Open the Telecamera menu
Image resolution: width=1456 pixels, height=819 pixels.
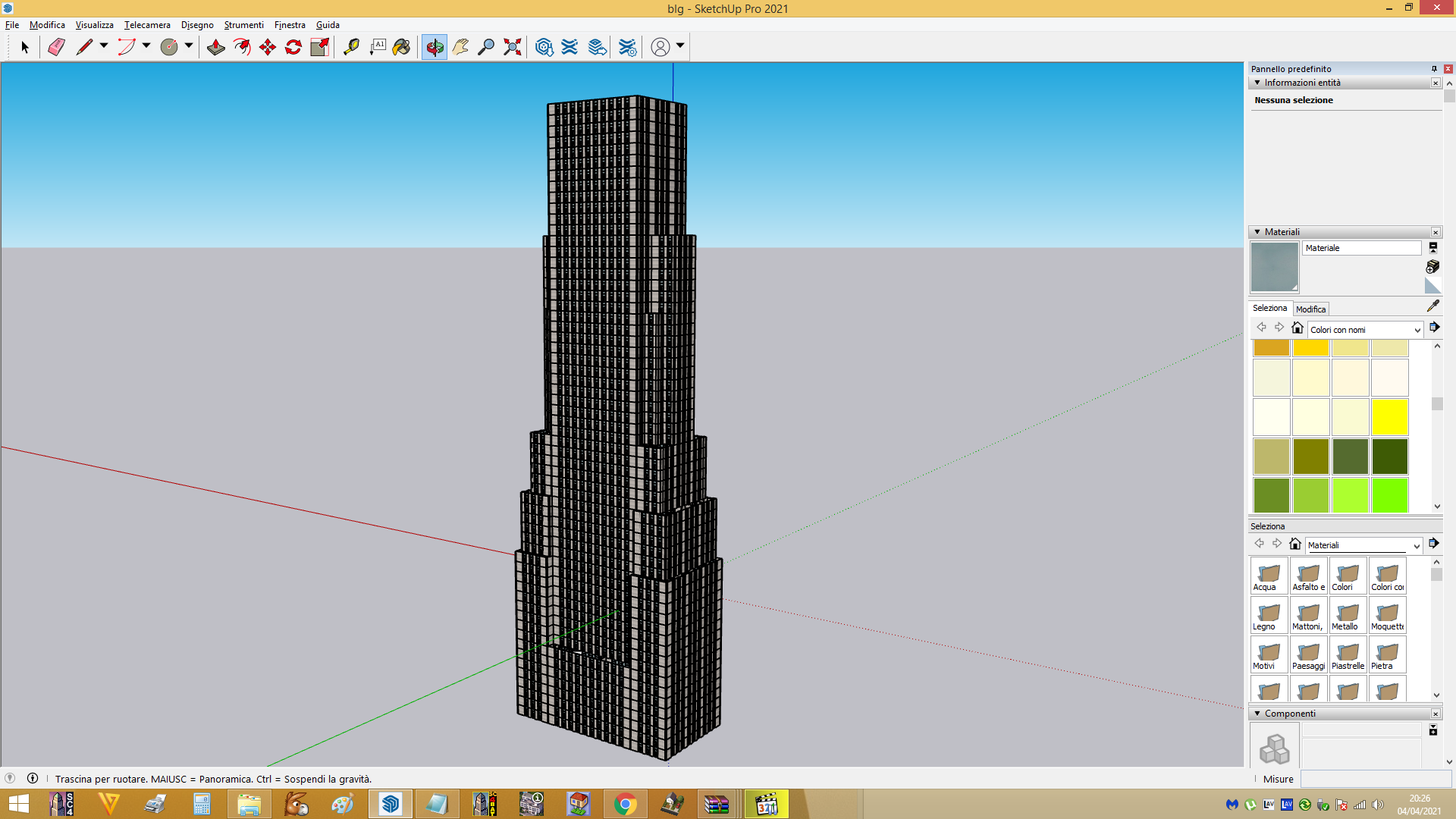click(147, 25)
